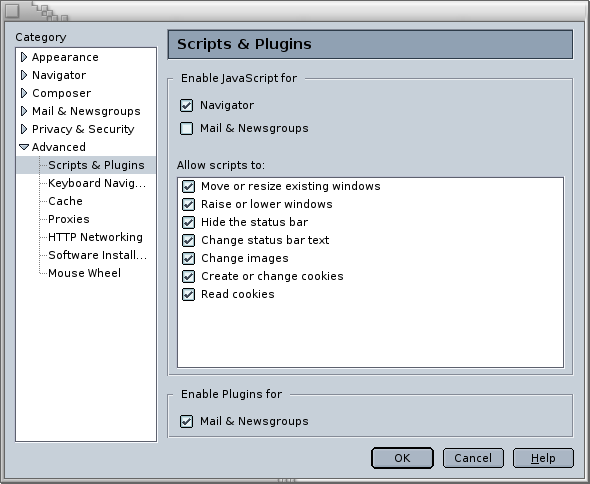The width and height of the screenshot is (590, 484).
Task: Open Mouse Wheel preferences
Action: (85, 273)
